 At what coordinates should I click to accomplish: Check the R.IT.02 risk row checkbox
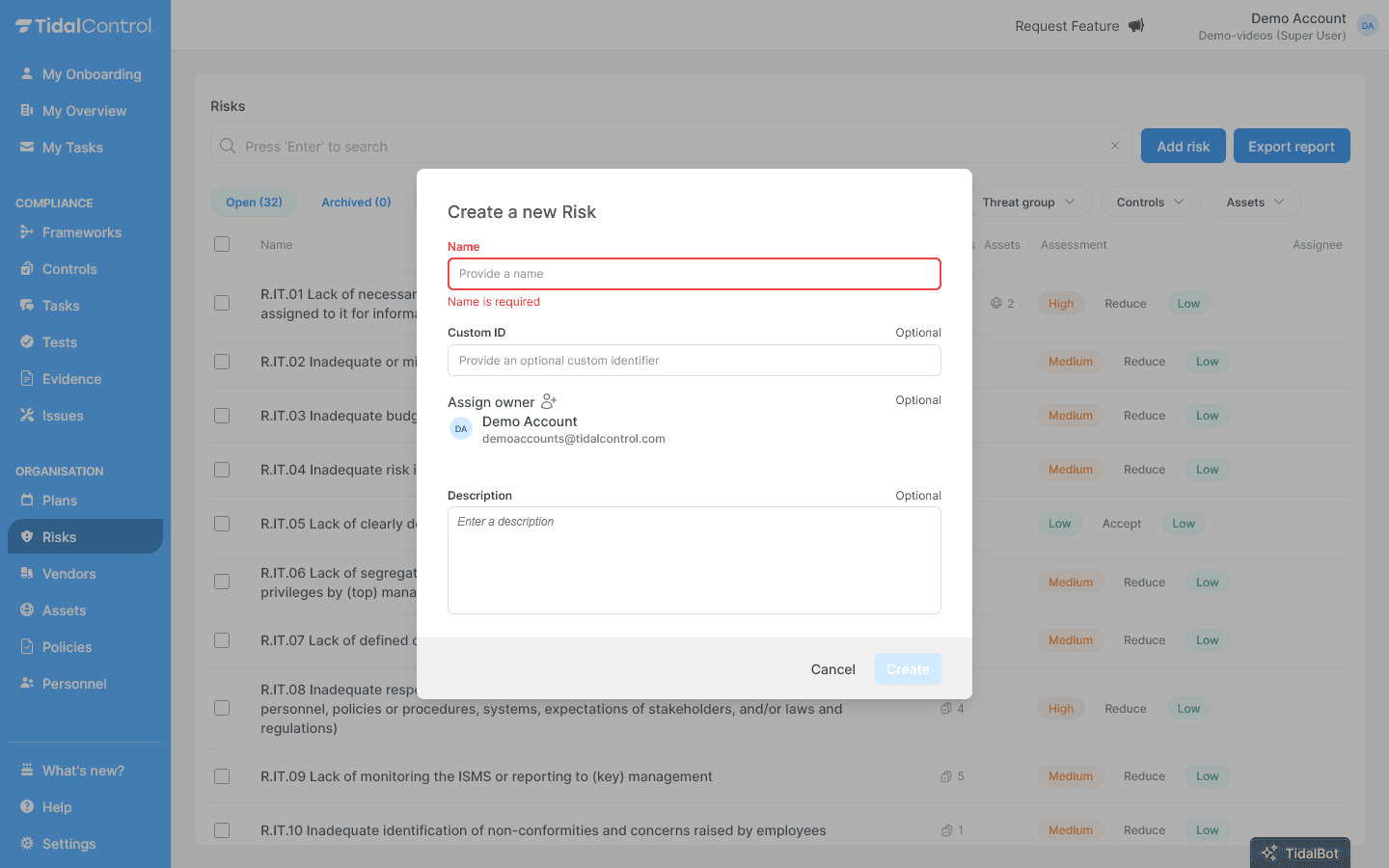coord(222,362)
